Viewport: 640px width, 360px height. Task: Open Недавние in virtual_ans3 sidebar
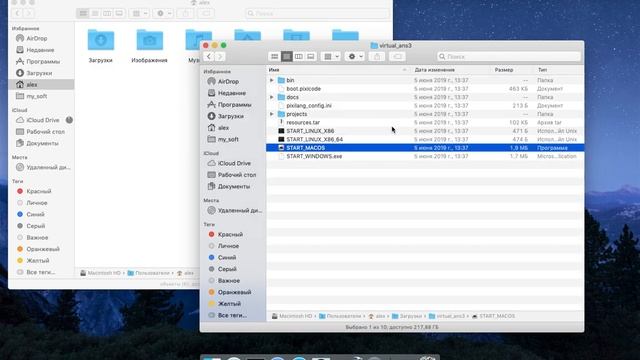233,93
